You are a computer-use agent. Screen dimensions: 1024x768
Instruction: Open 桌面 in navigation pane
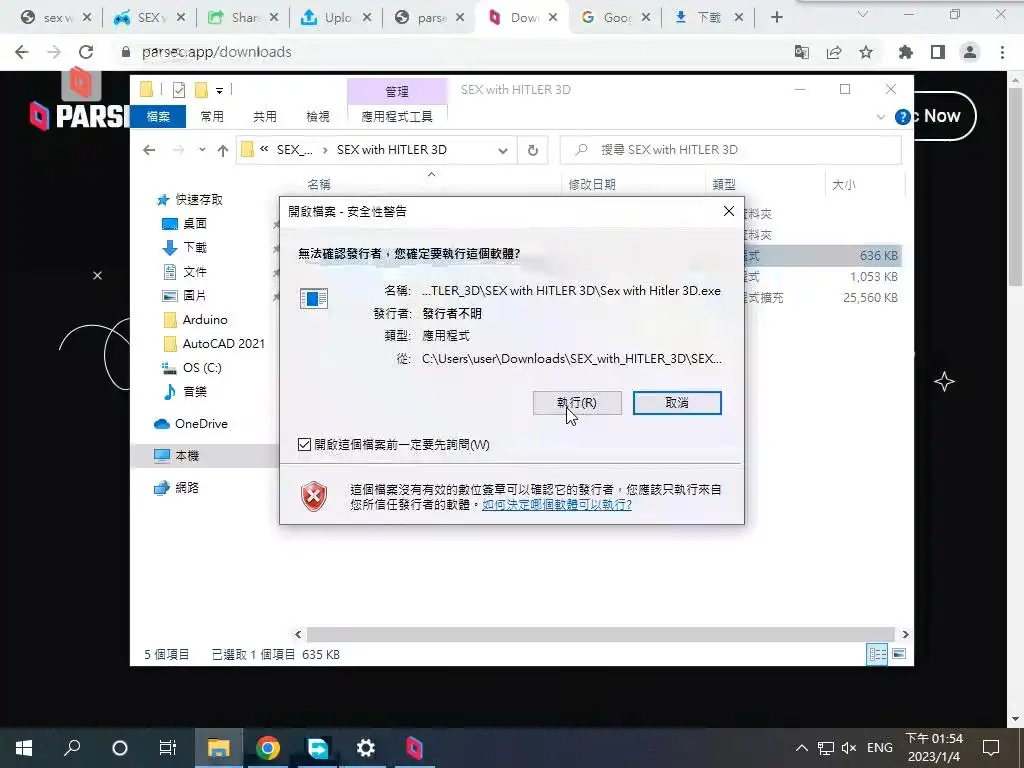click(195, 223)
